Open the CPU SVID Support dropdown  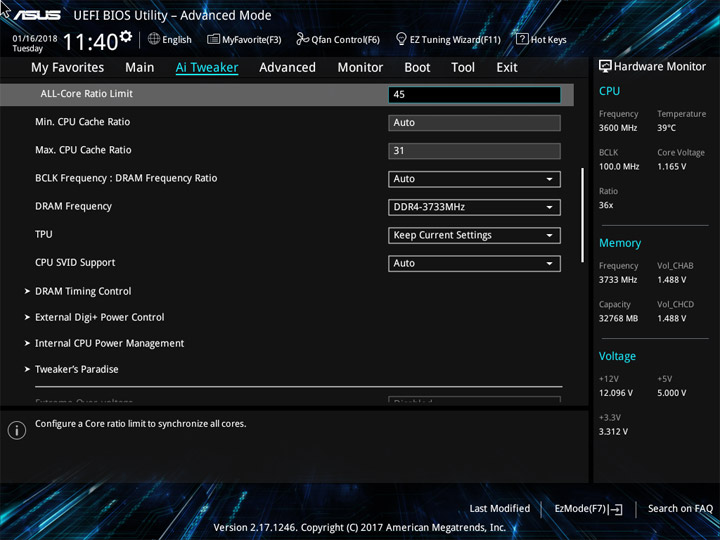point(474,264)
